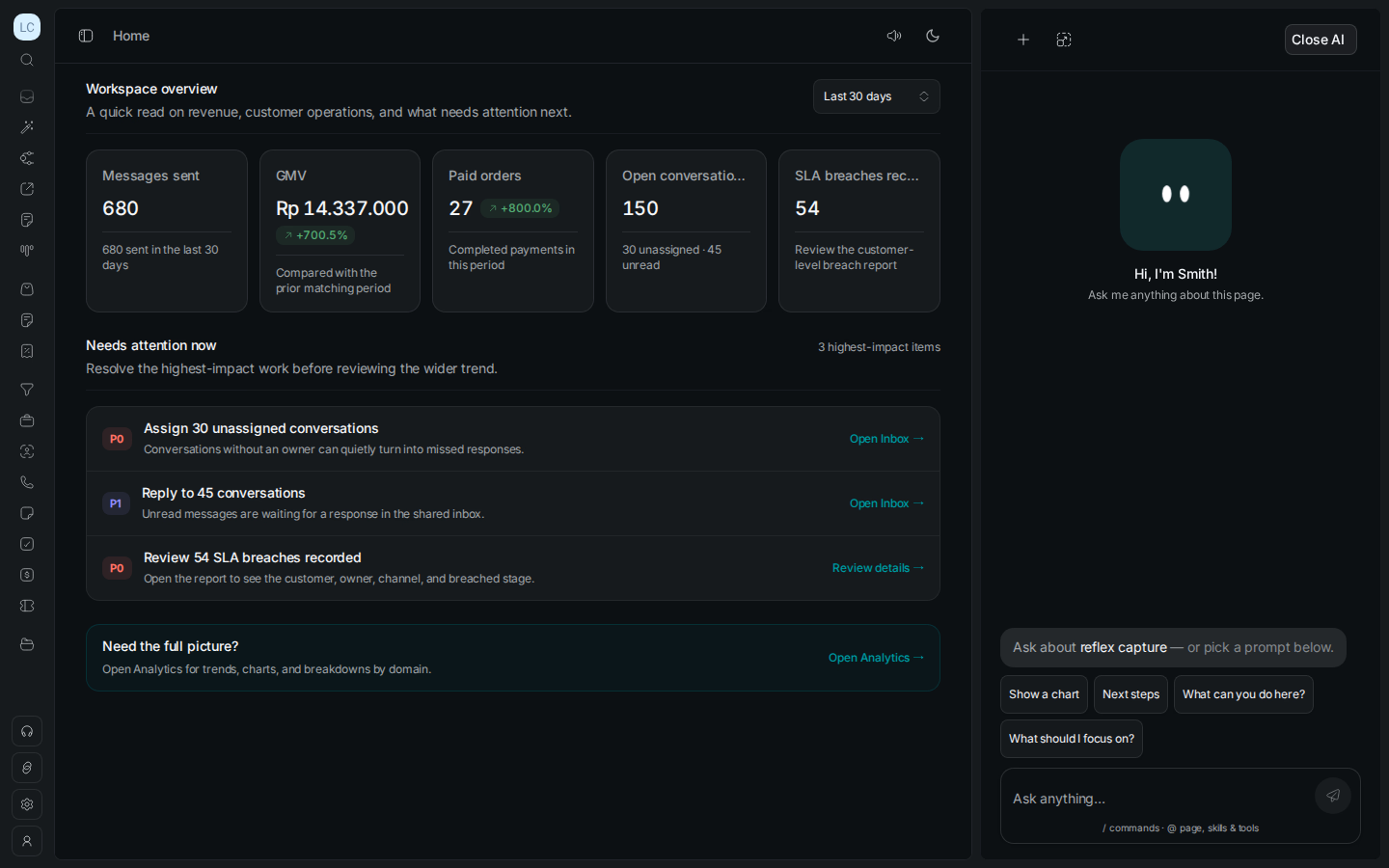Open the workflow nodes icon in sidebar

coord(27,158)
